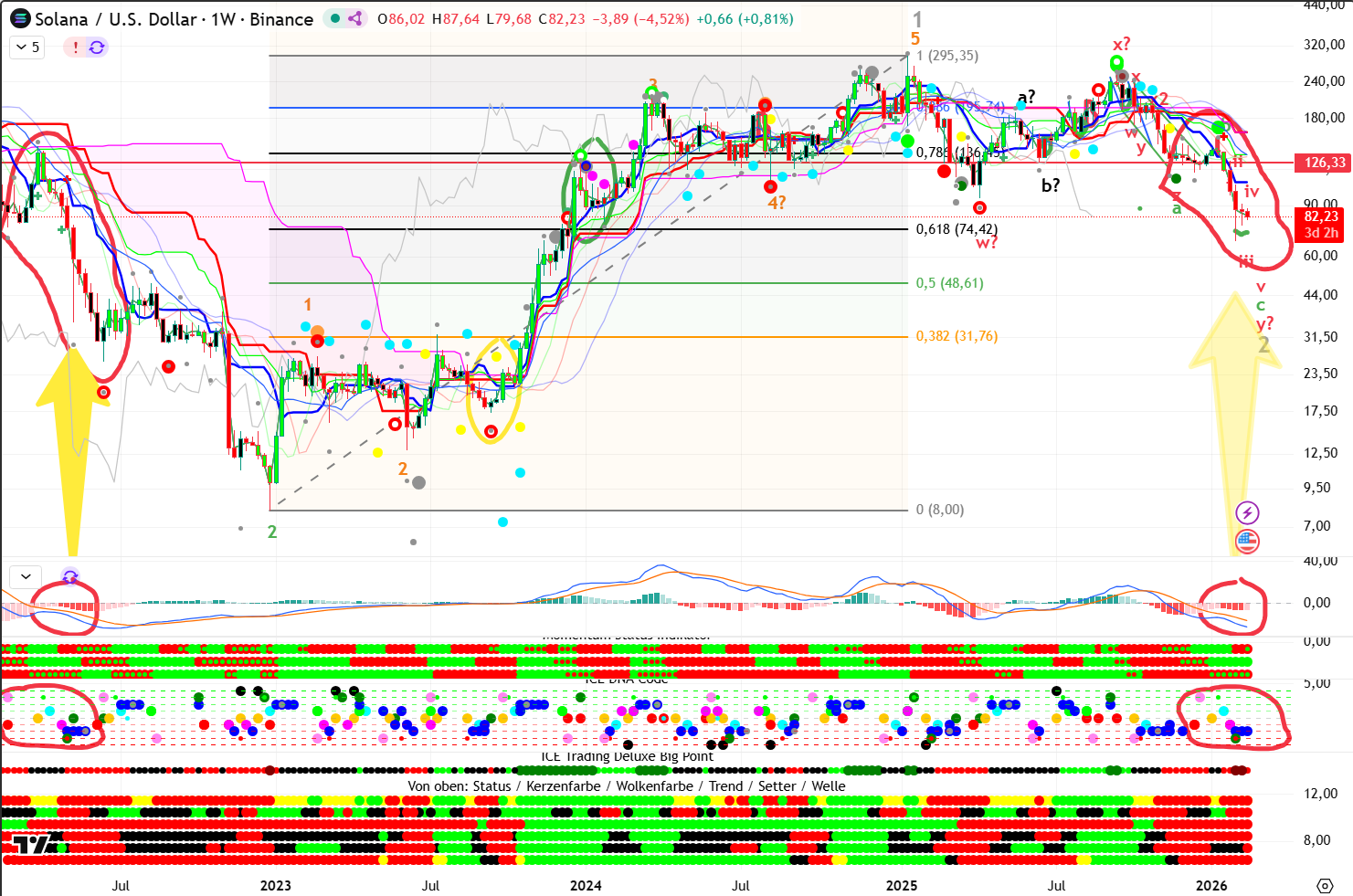Open chart settings hexagon icon

1325,885
